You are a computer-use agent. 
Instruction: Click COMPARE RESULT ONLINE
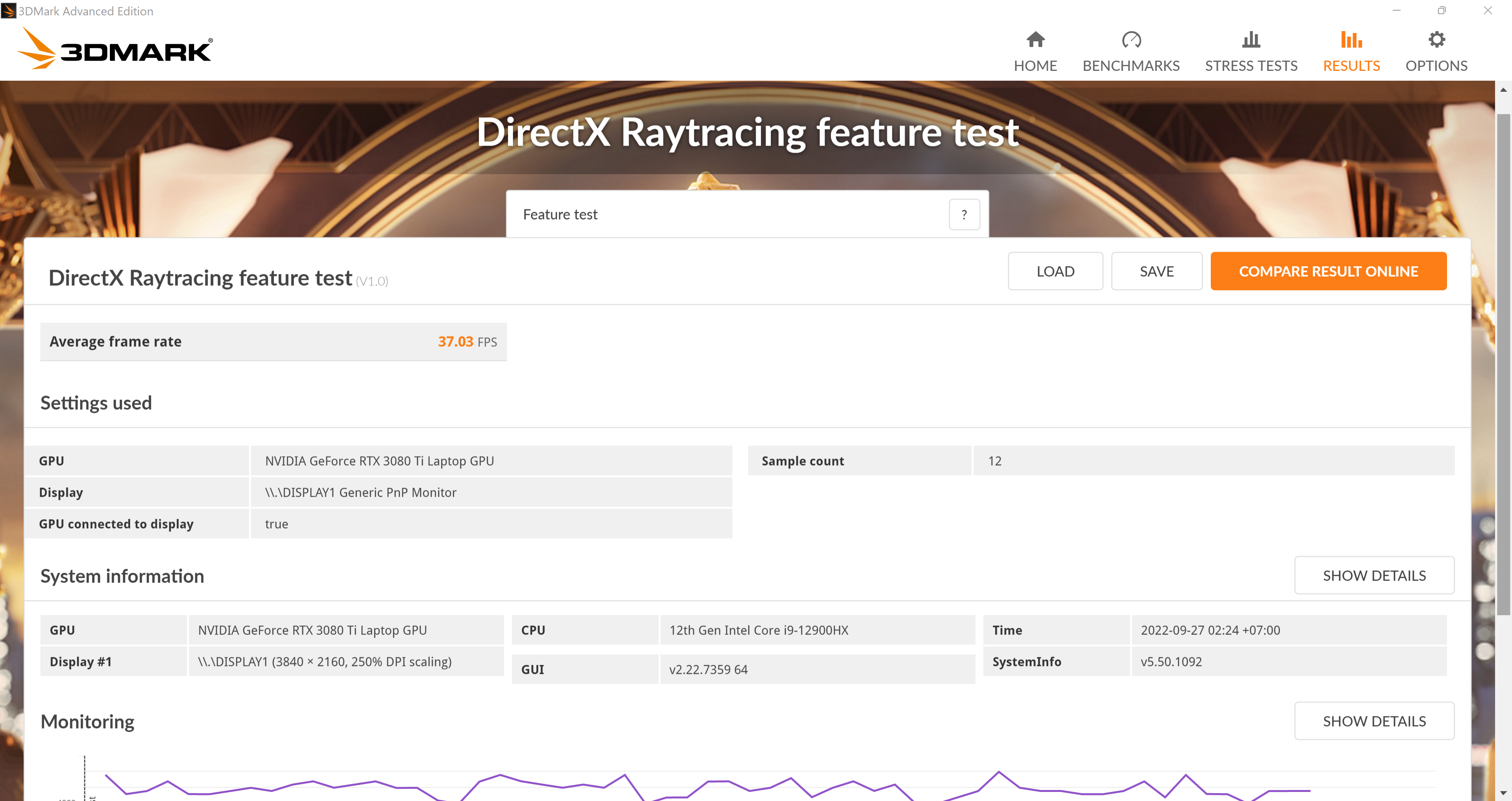pyautogui.click(x=1328, y=271)
